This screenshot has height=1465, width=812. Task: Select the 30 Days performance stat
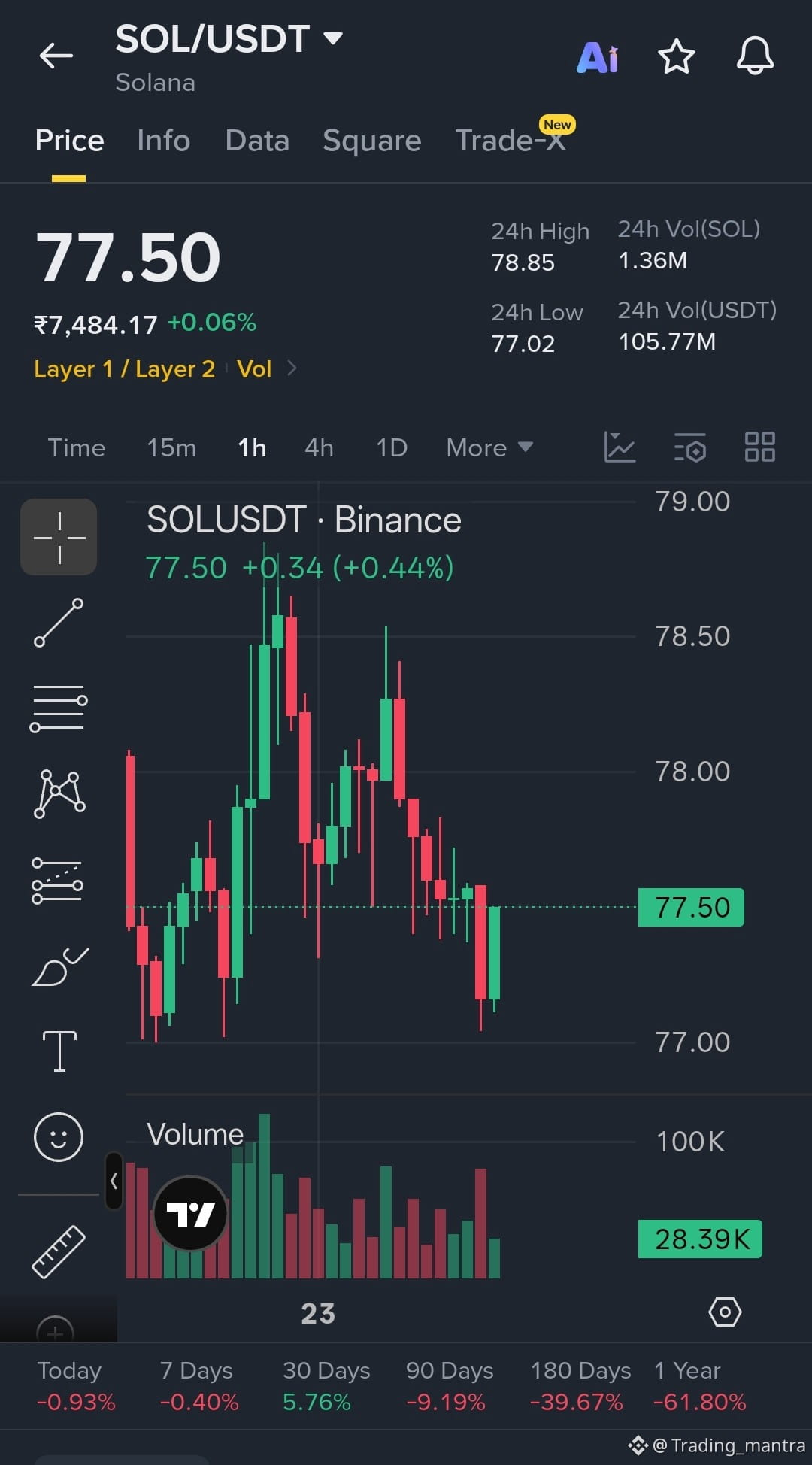[326, 1386]
